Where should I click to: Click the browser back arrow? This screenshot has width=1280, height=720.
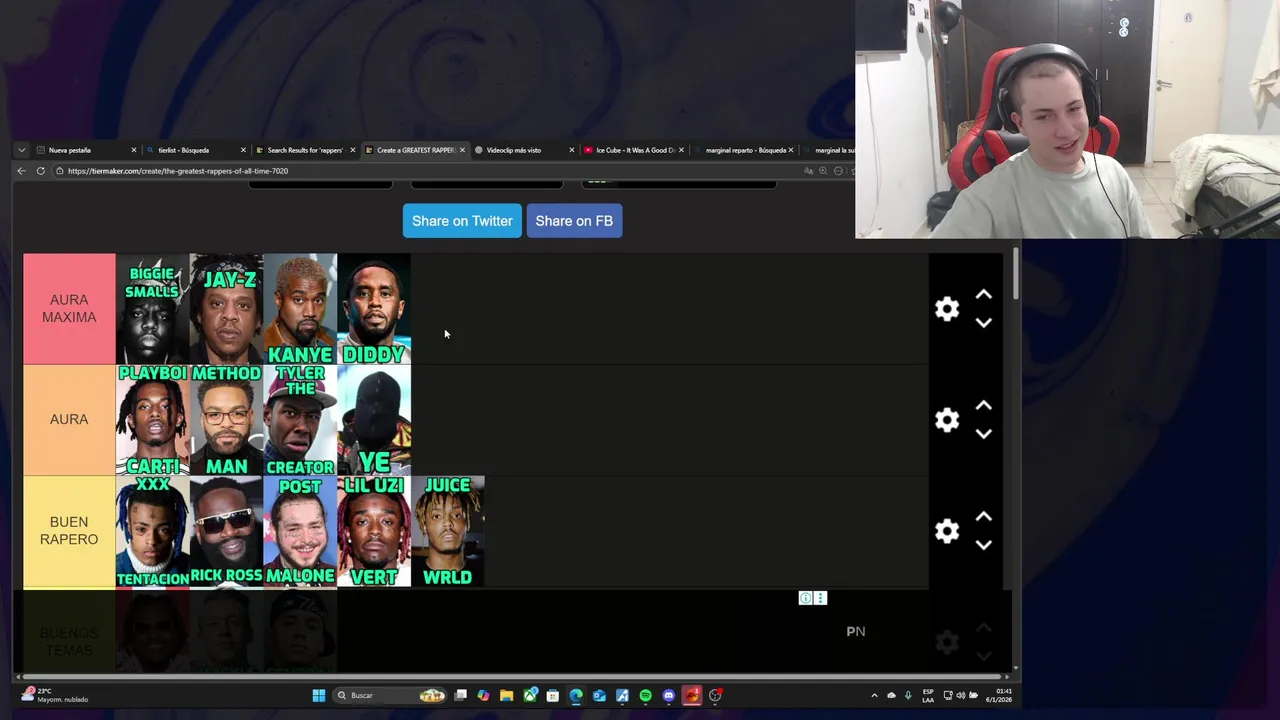point(21,171)
